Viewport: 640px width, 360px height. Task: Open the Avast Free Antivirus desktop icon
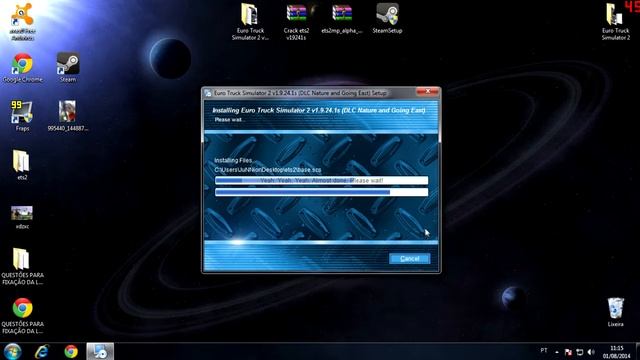click(x=22, y=21)
